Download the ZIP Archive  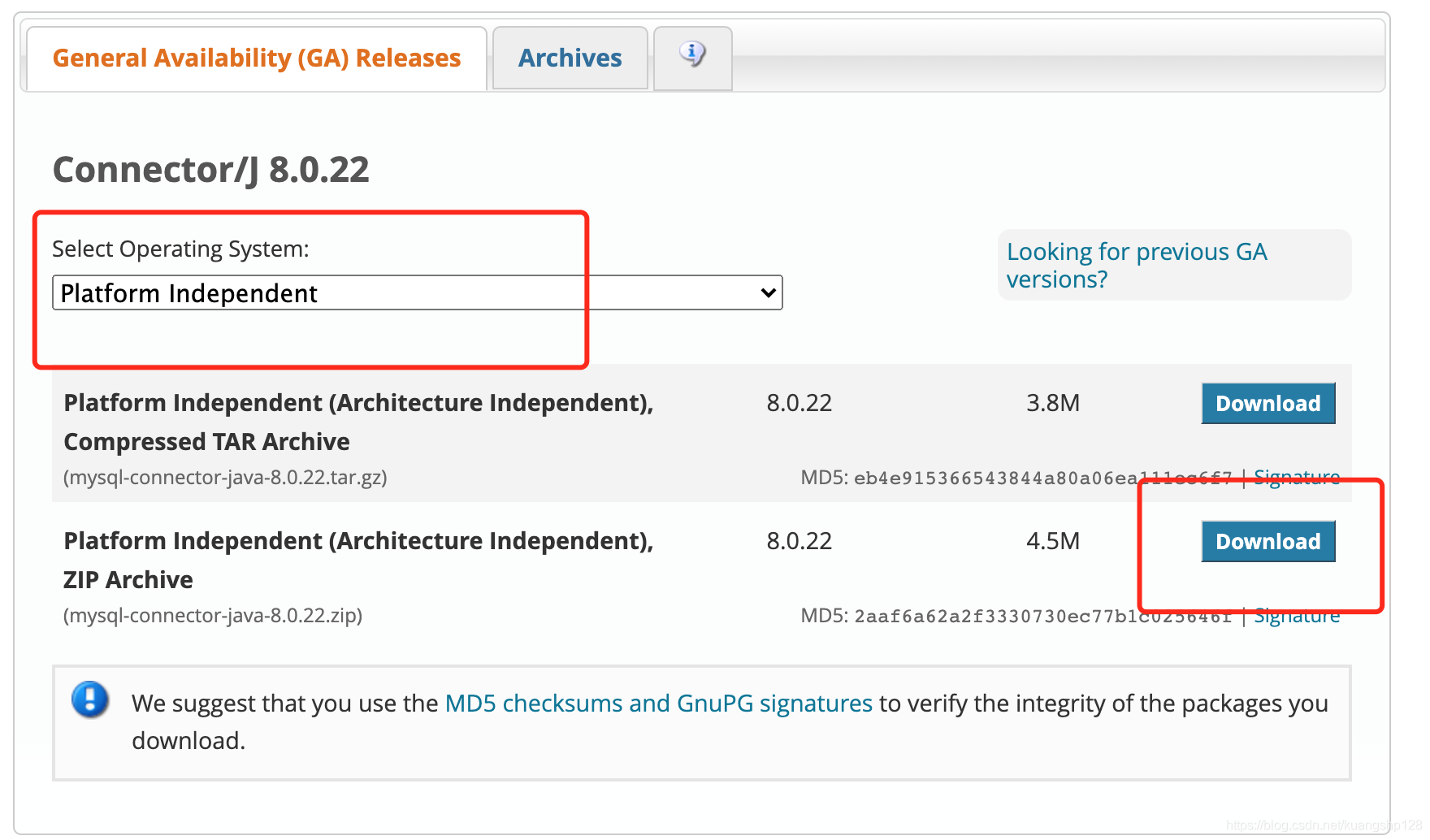1267,541
